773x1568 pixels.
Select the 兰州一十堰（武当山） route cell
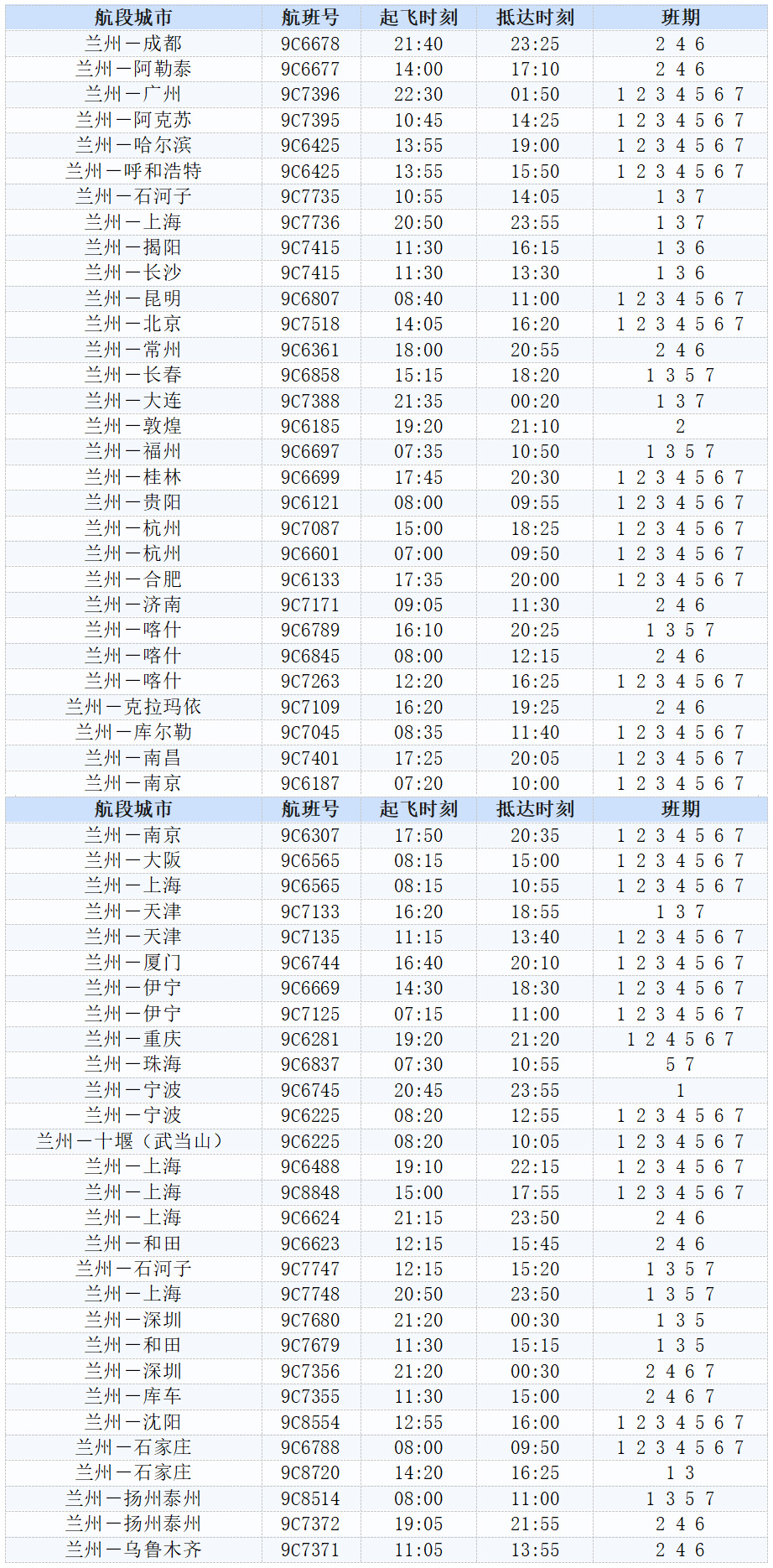tap(133, 1141)
